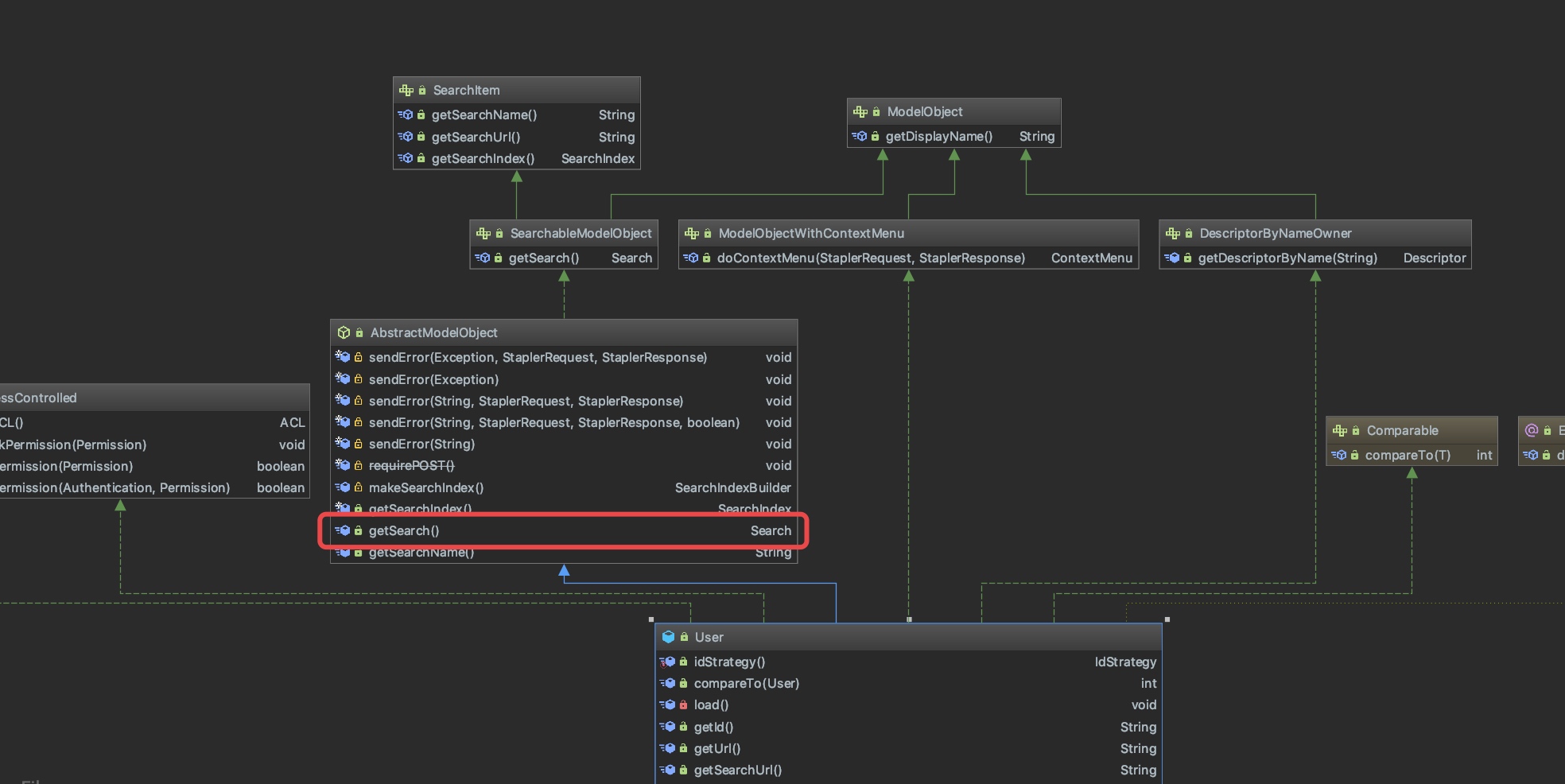Click the Descriptor return type
Viewport: 1565px width, 784px height.
(x=1435, y=258)
